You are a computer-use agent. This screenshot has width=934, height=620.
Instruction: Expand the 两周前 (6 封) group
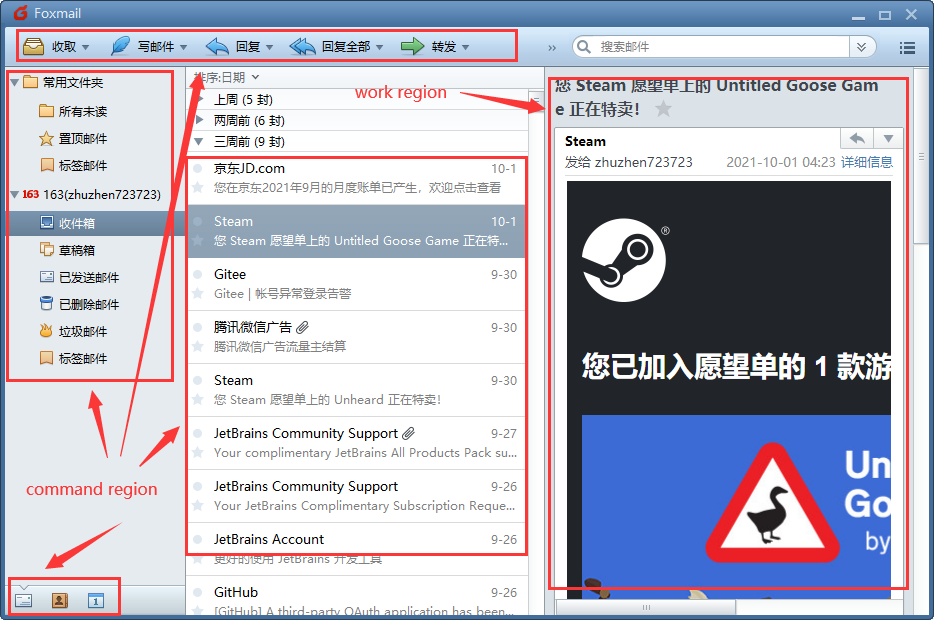tap(200, 120)
